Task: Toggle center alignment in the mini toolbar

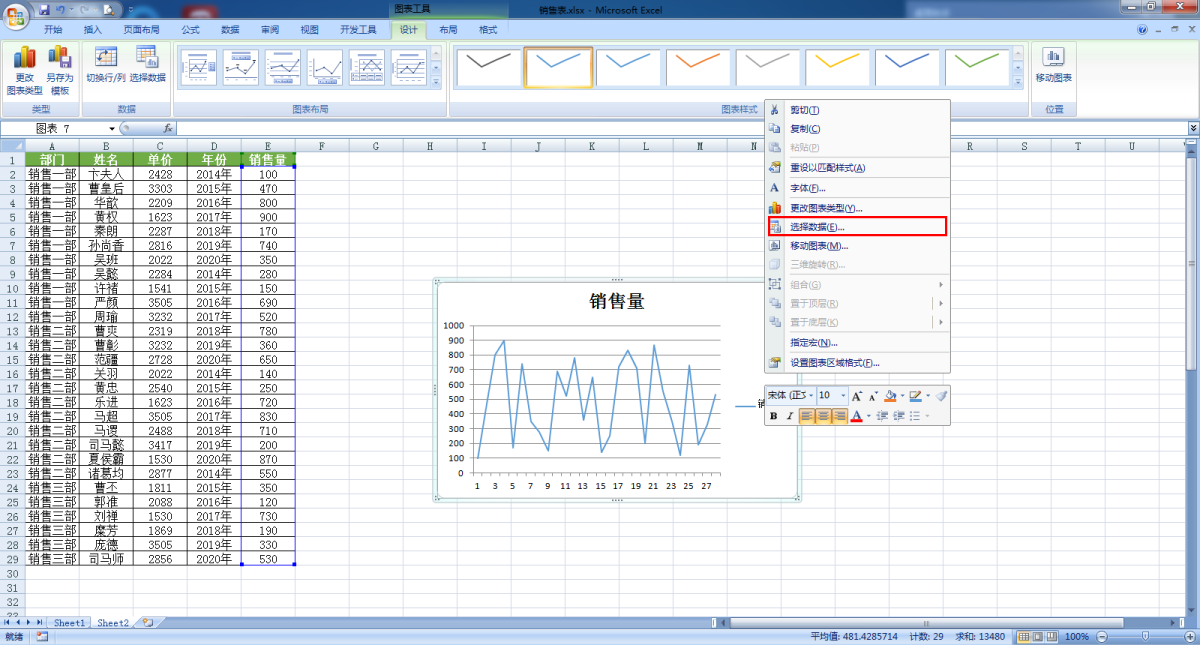Action: click(823, 416)
